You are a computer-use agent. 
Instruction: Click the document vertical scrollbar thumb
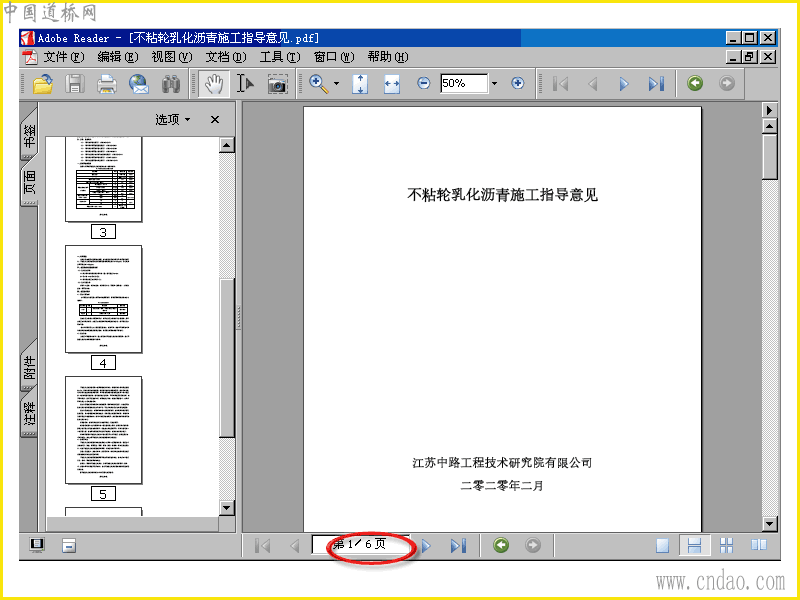769,157
